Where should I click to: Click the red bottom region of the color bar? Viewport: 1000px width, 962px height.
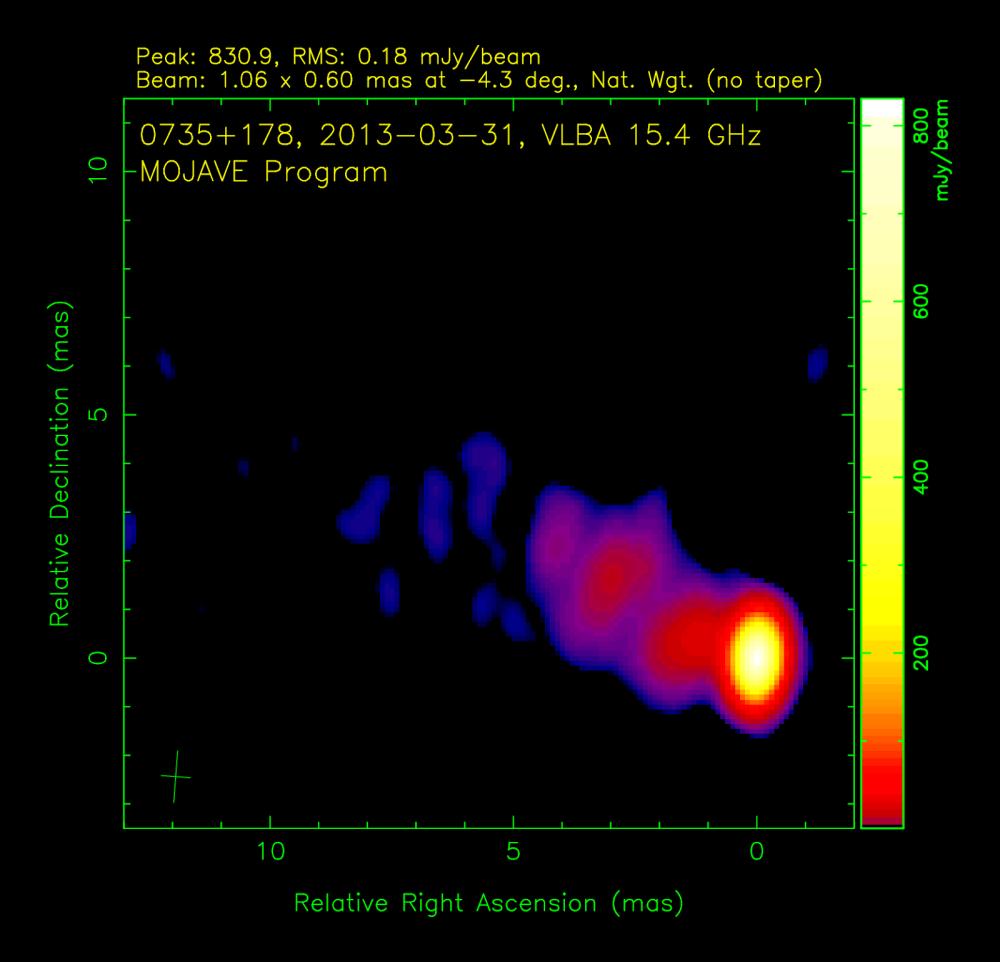881,790
